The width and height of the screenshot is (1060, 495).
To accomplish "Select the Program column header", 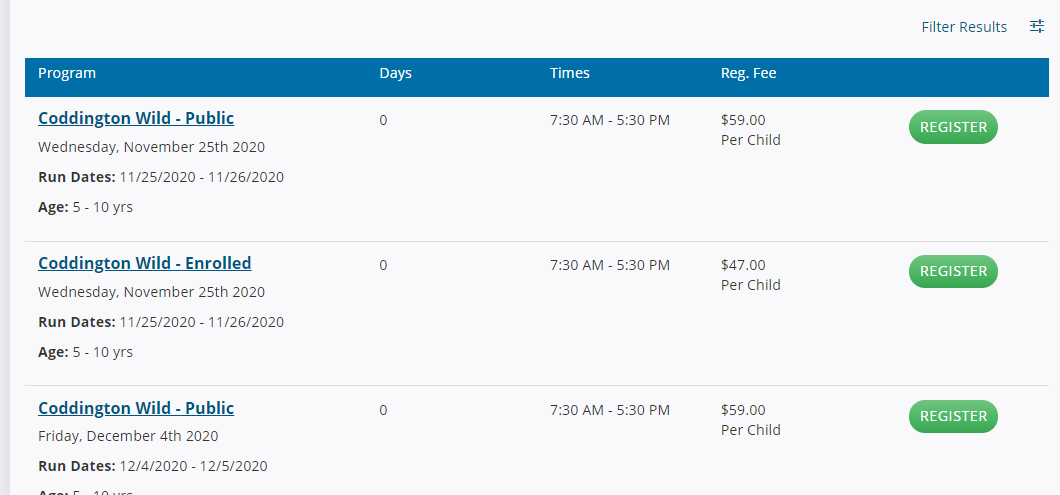I will click(x=67, y=73).
